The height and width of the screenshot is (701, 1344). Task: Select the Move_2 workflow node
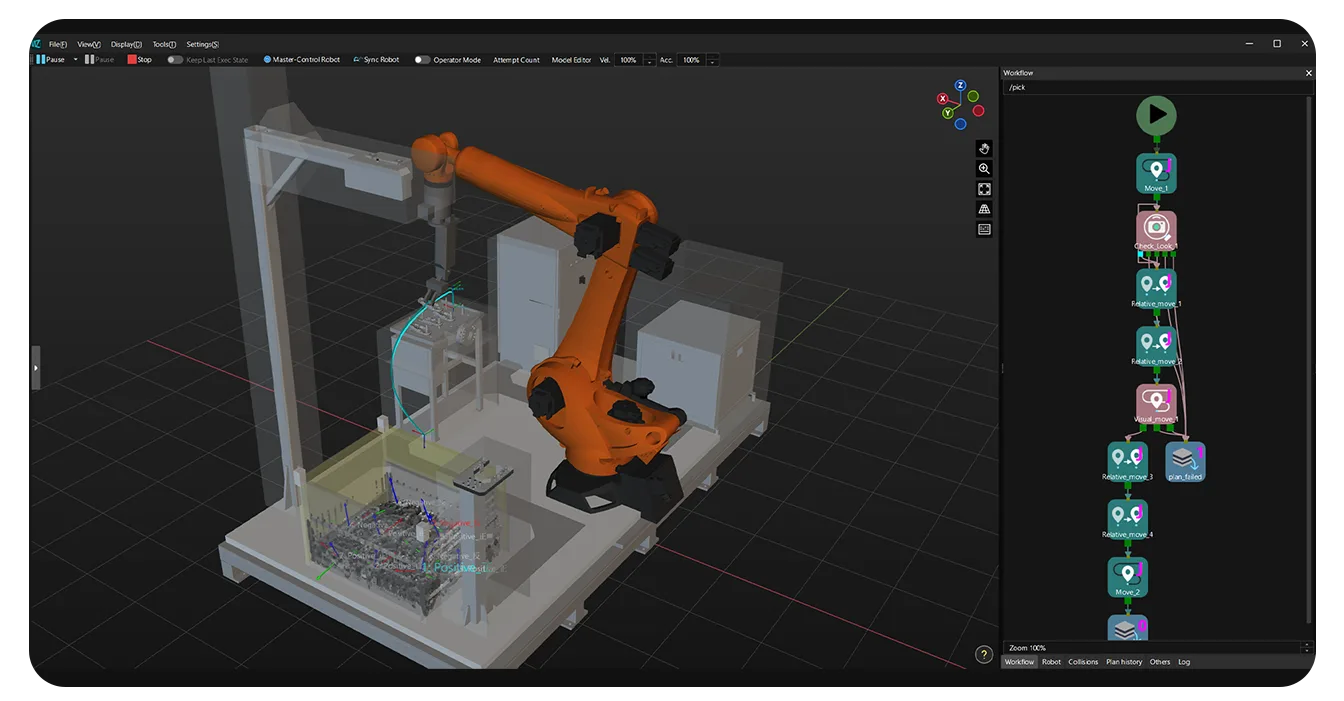coord(1127,577)
